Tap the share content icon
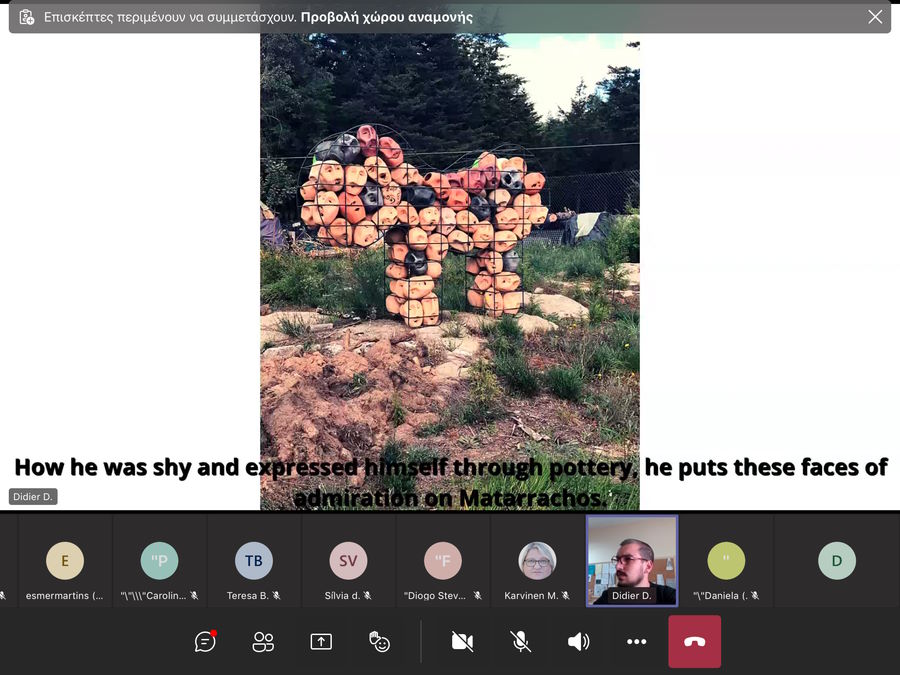The image size is (900, 675). (x=321, y=642)
